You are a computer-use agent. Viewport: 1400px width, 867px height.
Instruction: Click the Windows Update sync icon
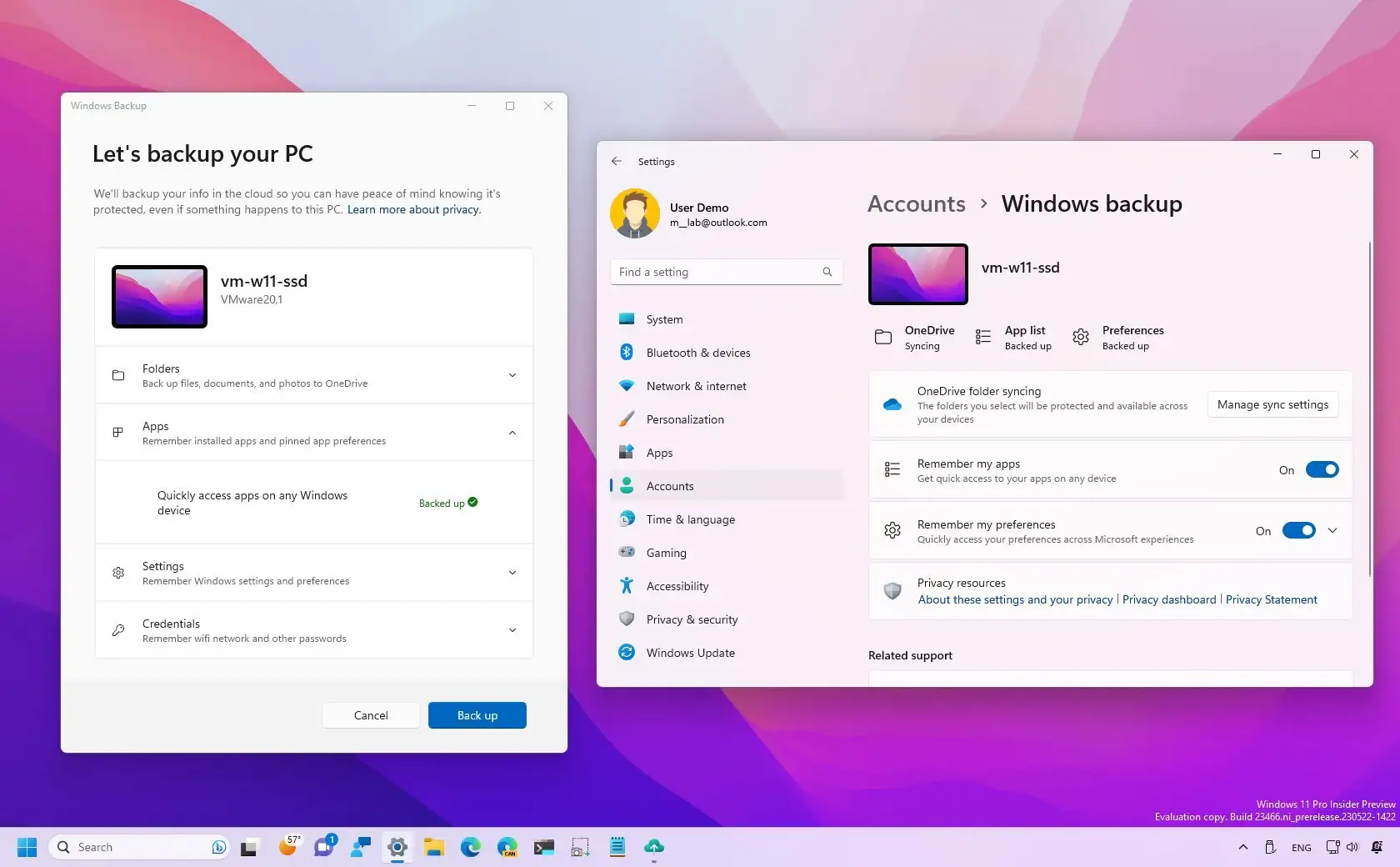(627, 653)
